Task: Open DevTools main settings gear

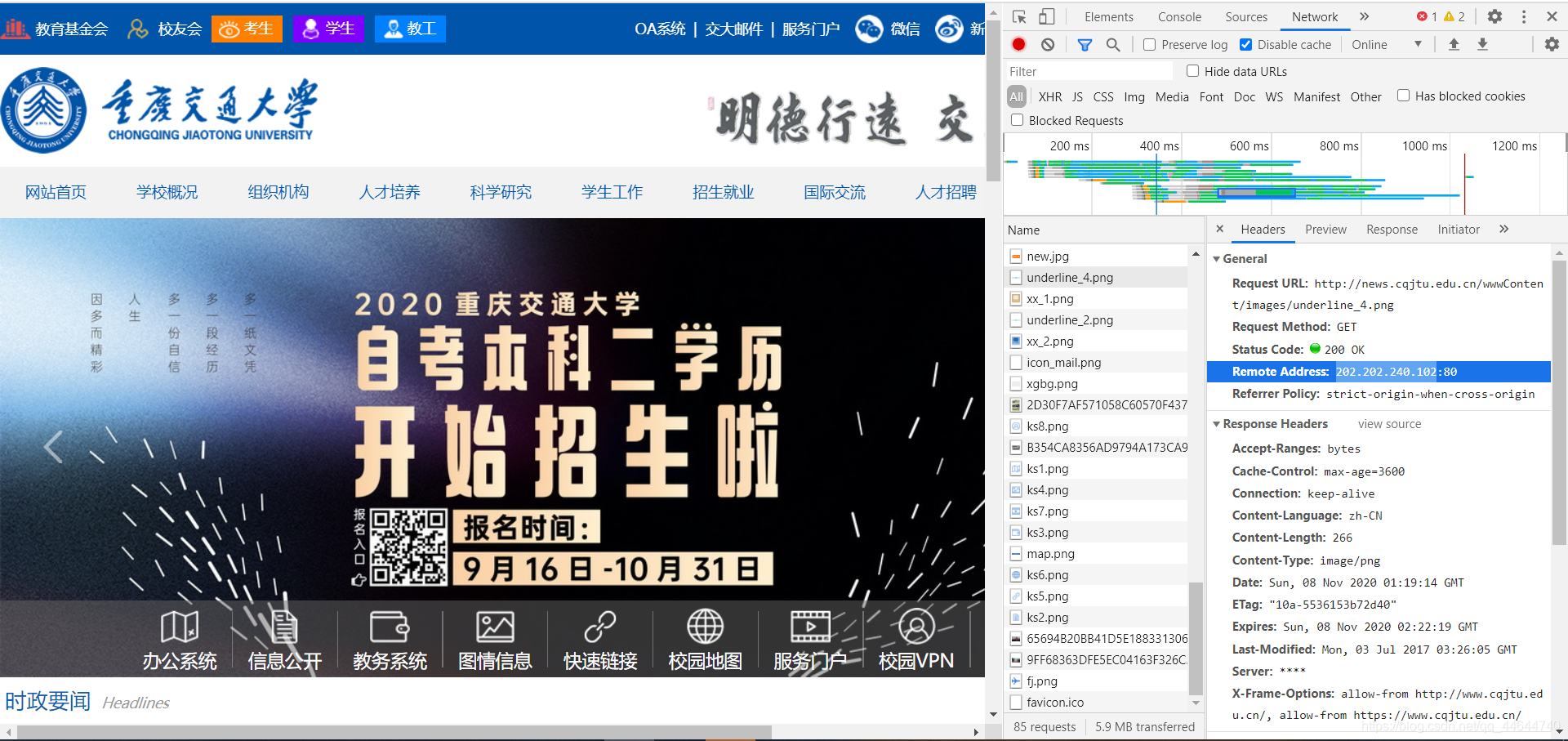Action: pos(1494,16)
